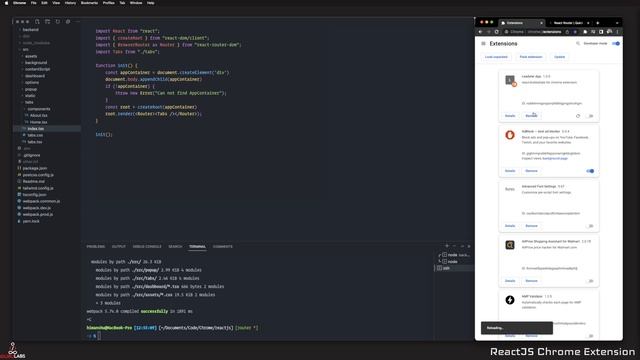Click the share icon in Chrome address bar

tap(567, 32)
